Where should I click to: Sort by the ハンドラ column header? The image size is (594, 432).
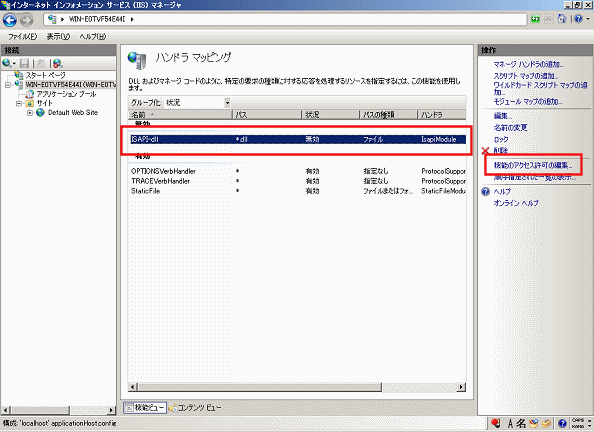(x=442, y=114)
